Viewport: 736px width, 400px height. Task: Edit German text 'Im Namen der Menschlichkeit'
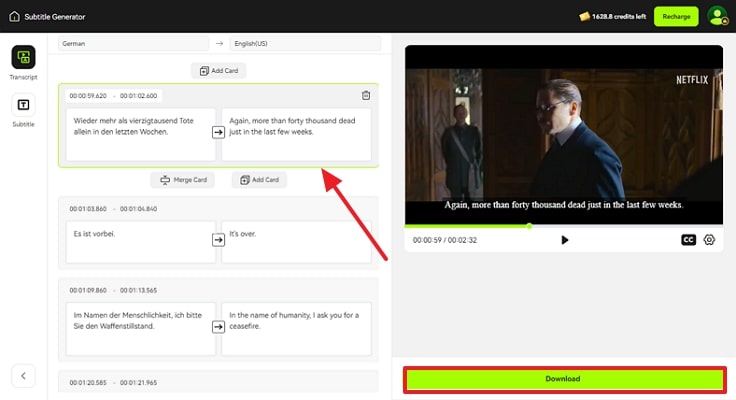tap(141, 329)
